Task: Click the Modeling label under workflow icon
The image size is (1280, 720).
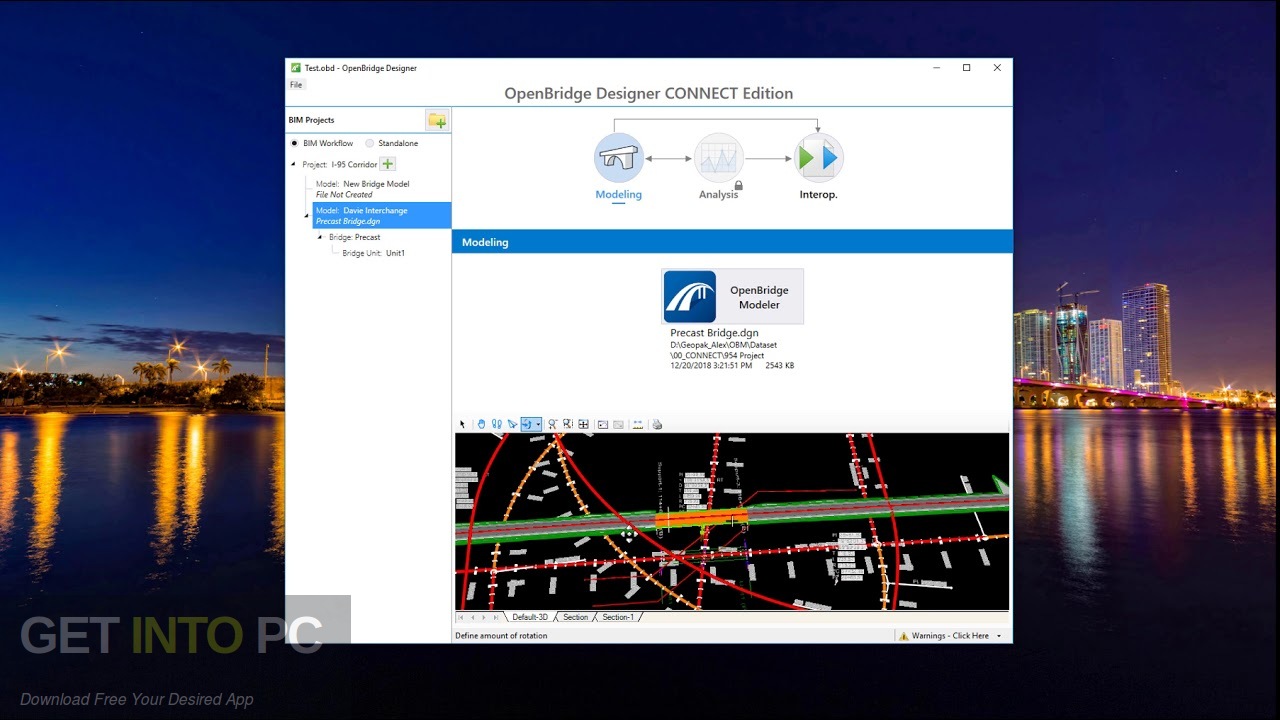Action: [x=619, y=194]
